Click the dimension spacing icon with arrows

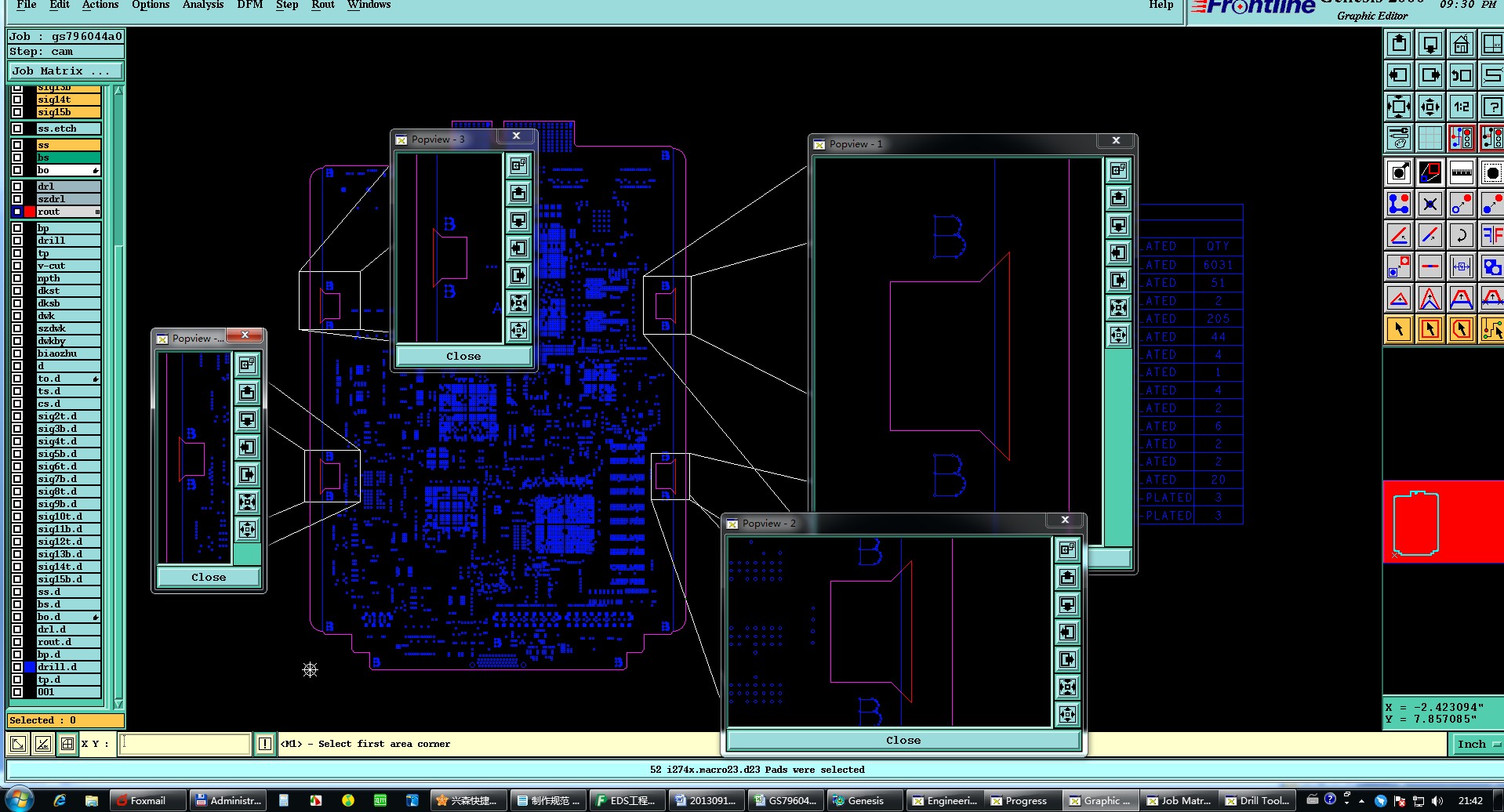pos(1461,266)
